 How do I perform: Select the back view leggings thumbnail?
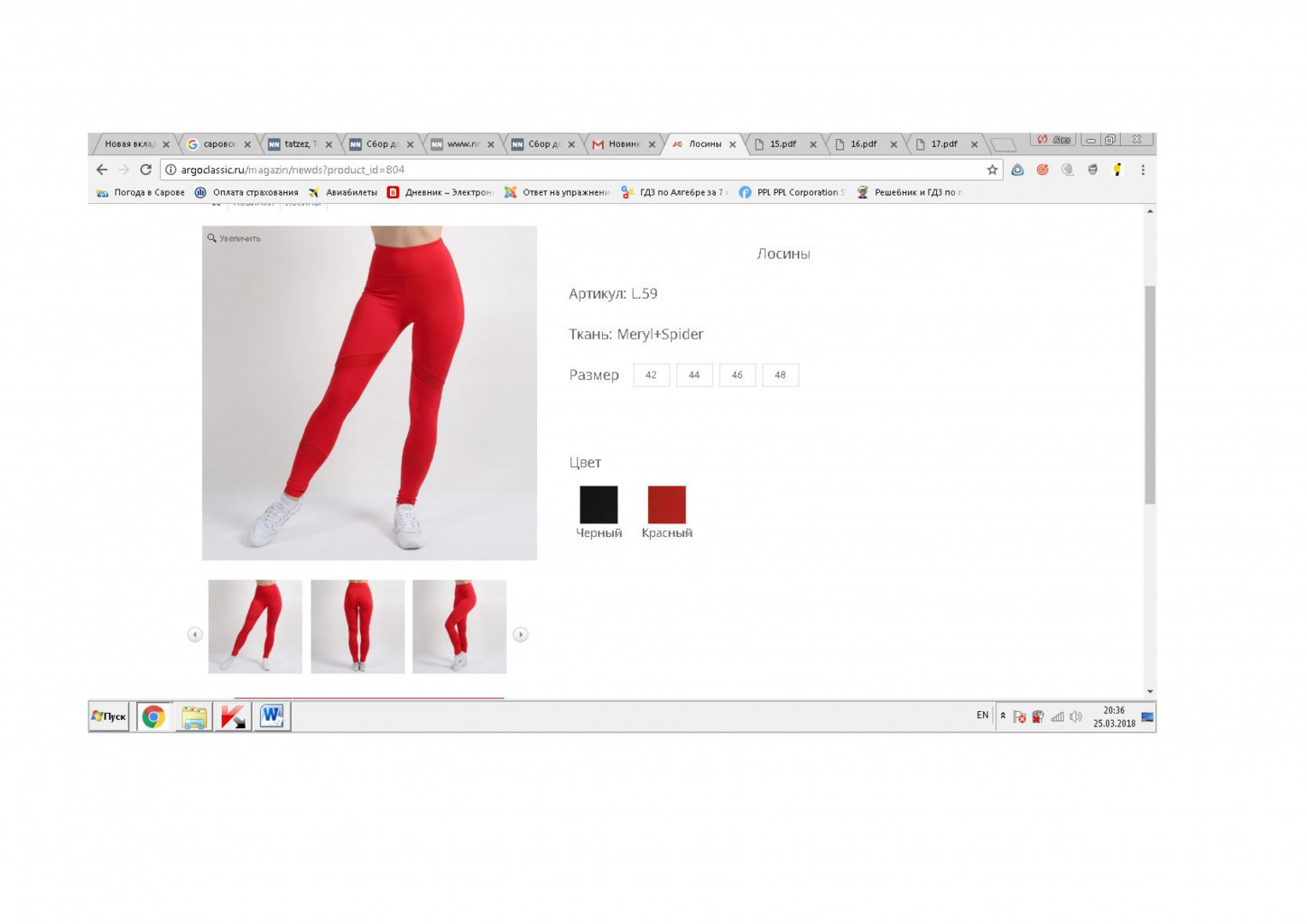(x=357, y=626)
